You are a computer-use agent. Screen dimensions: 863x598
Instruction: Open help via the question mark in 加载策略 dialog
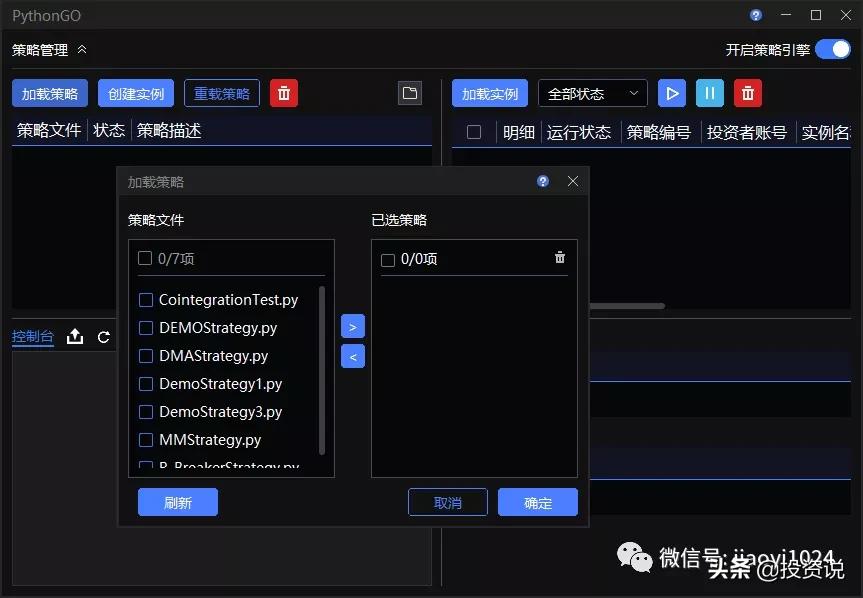pyautogui.click(x=542, y=181)
